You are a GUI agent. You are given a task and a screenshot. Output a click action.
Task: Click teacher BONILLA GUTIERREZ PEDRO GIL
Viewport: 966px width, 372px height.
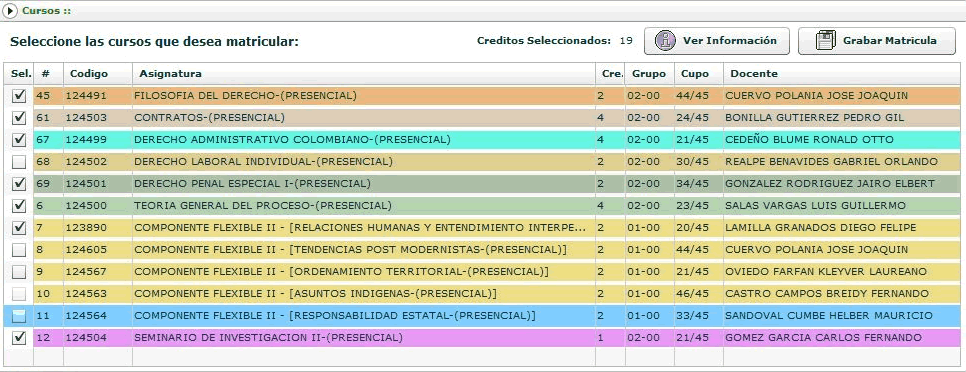click(814, 118)
